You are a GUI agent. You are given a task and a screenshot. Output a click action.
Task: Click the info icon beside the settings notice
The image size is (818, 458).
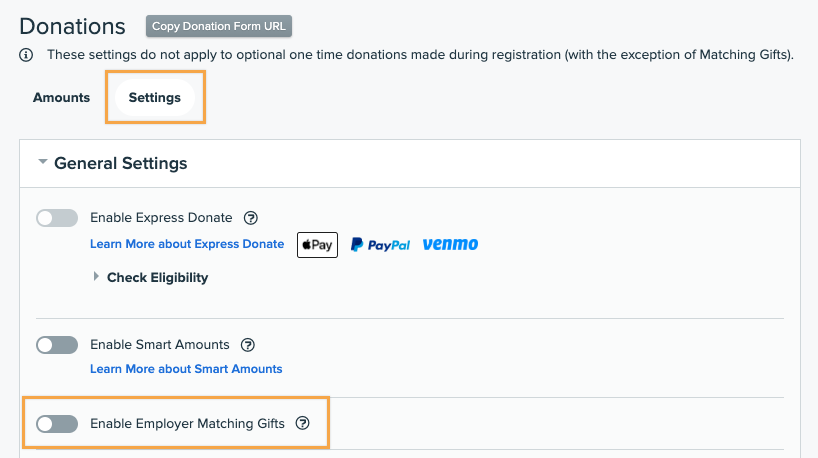(26, 54)
